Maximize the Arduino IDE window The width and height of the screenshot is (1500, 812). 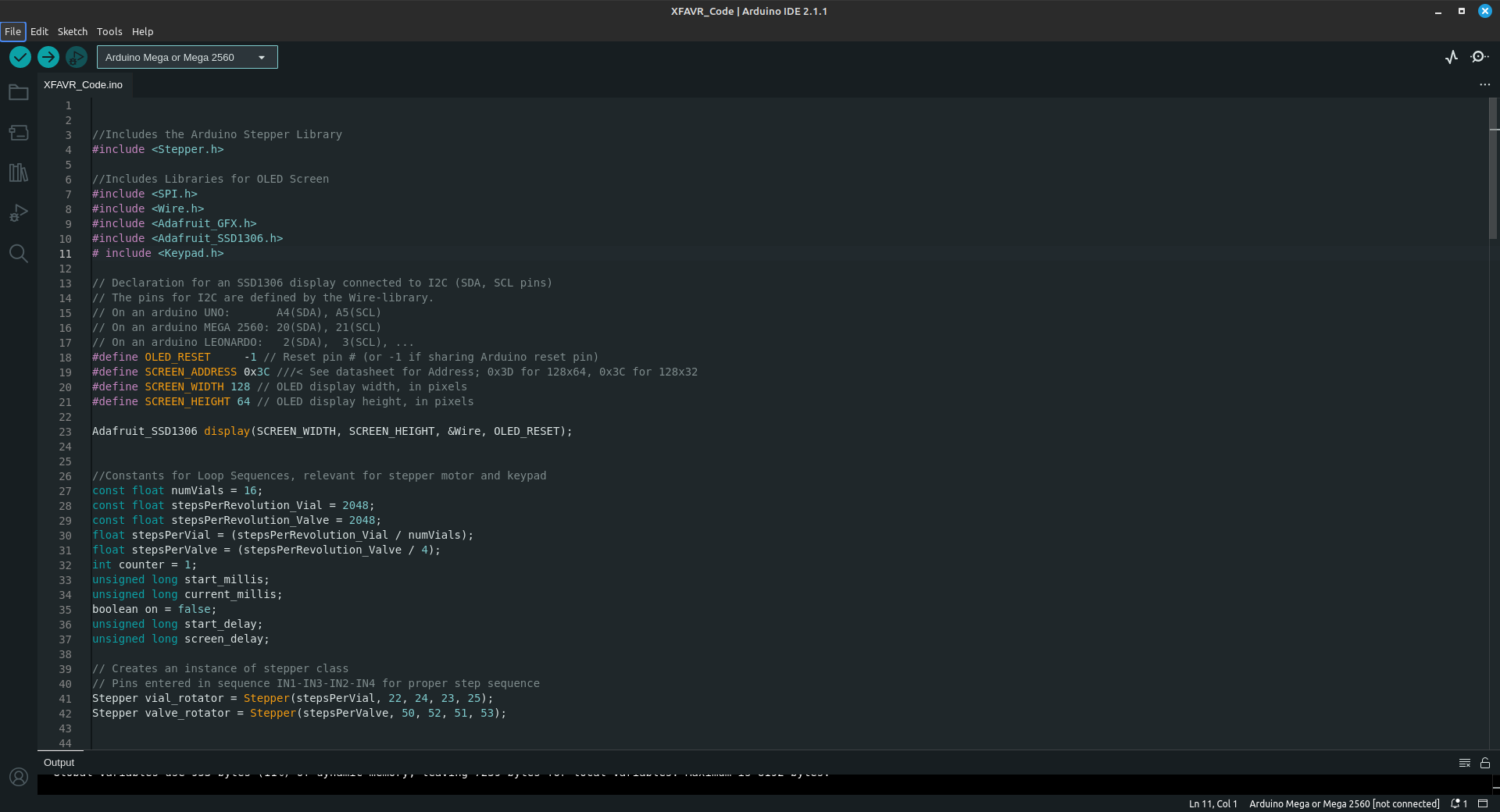1461,11
